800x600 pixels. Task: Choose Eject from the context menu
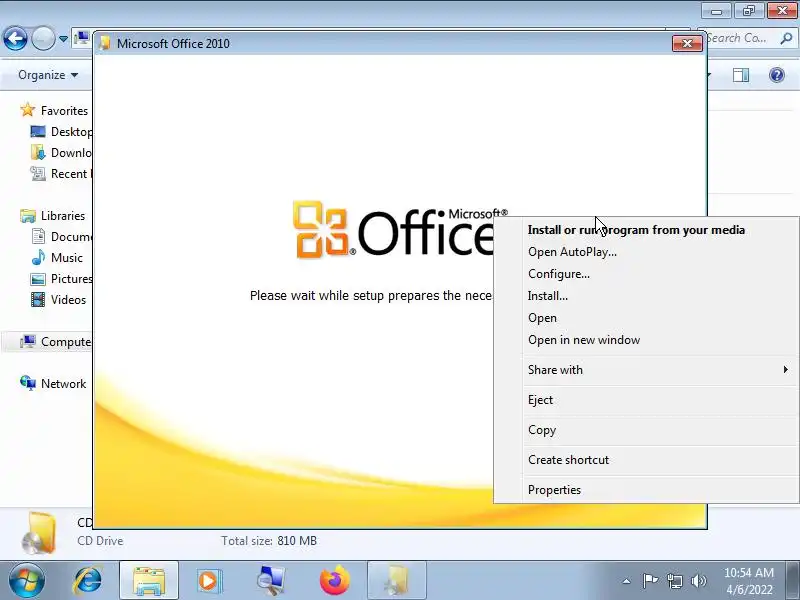540,400
